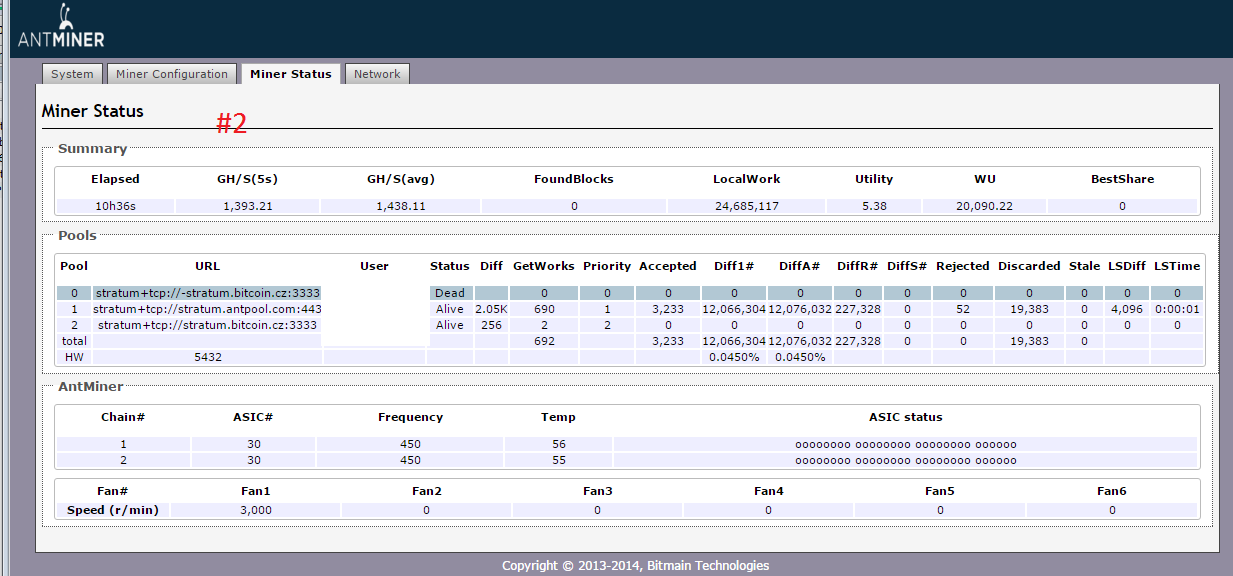This screenshot has width=1233, height=576.
Task: Click the Priority column header
Action: click(607, 266)
